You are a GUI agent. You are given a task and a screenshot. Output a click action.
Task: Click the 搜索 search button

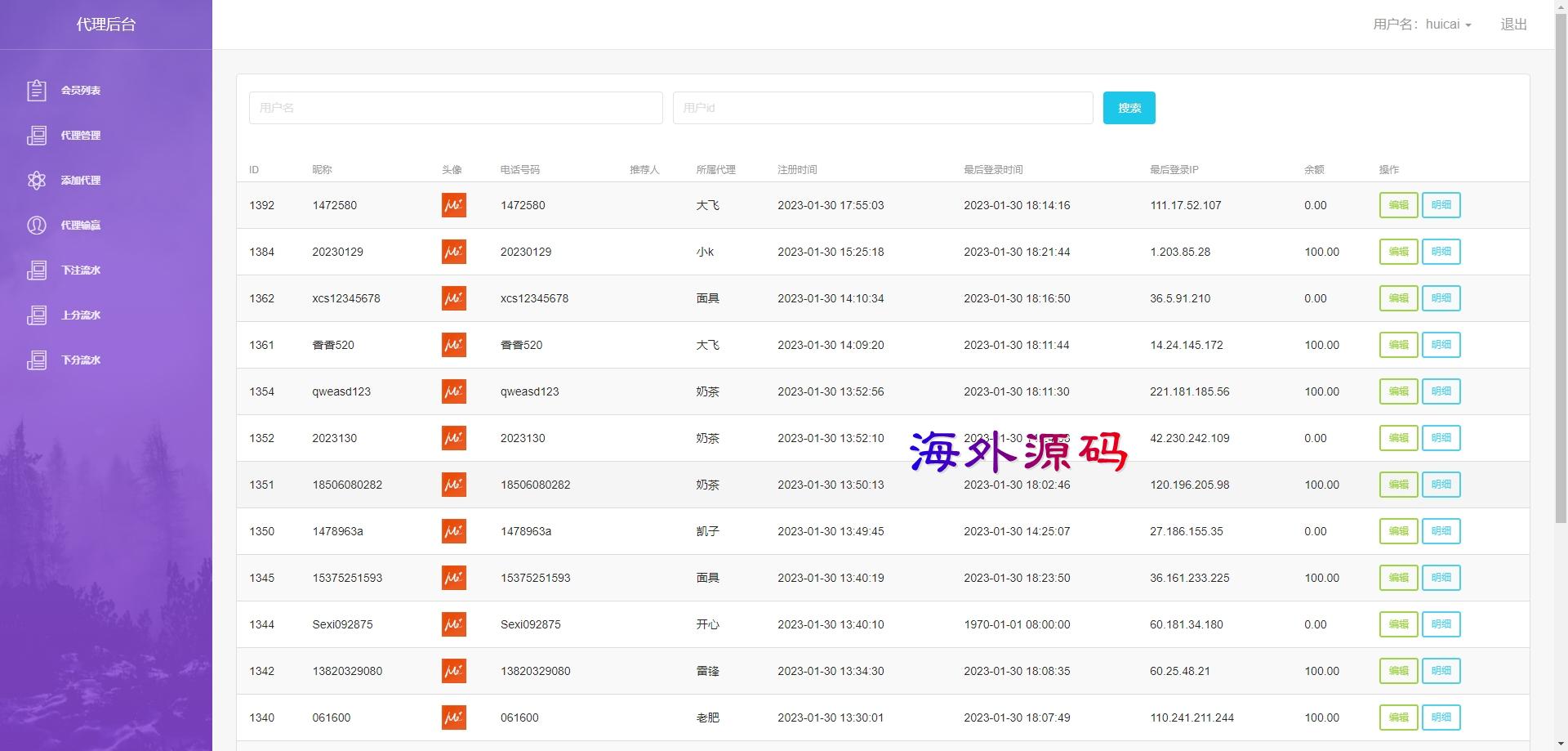pos(1129,108)
